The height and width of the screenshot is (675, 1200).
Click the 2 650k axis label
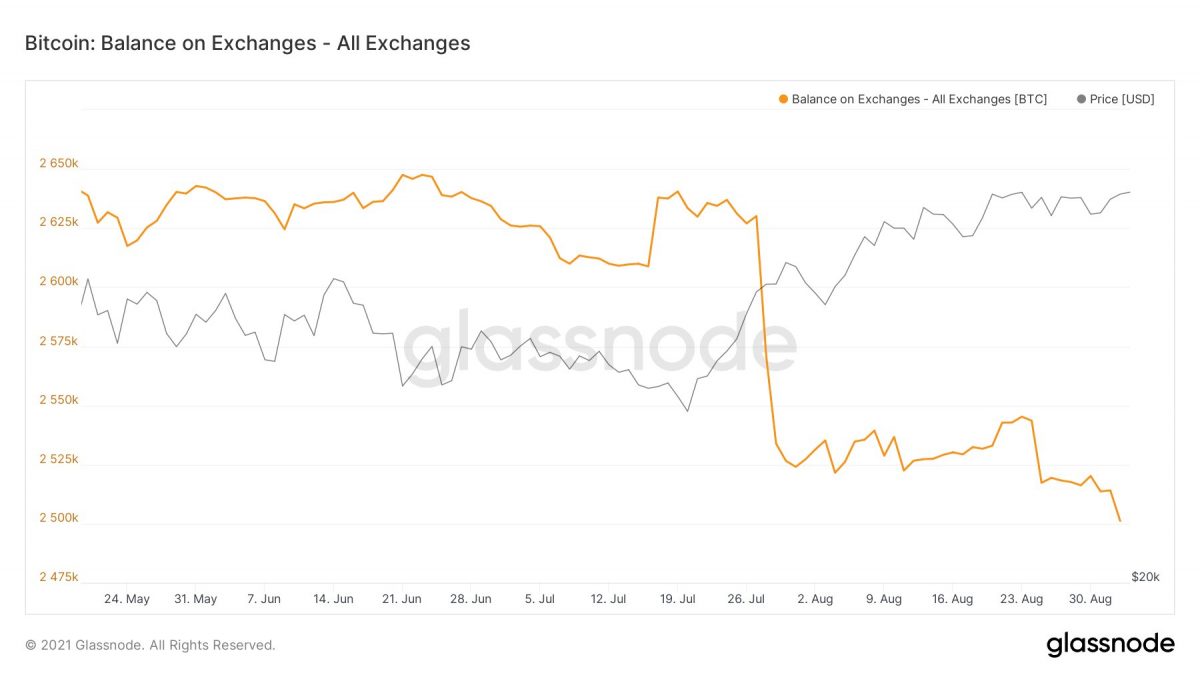click(x=59, y=163)
